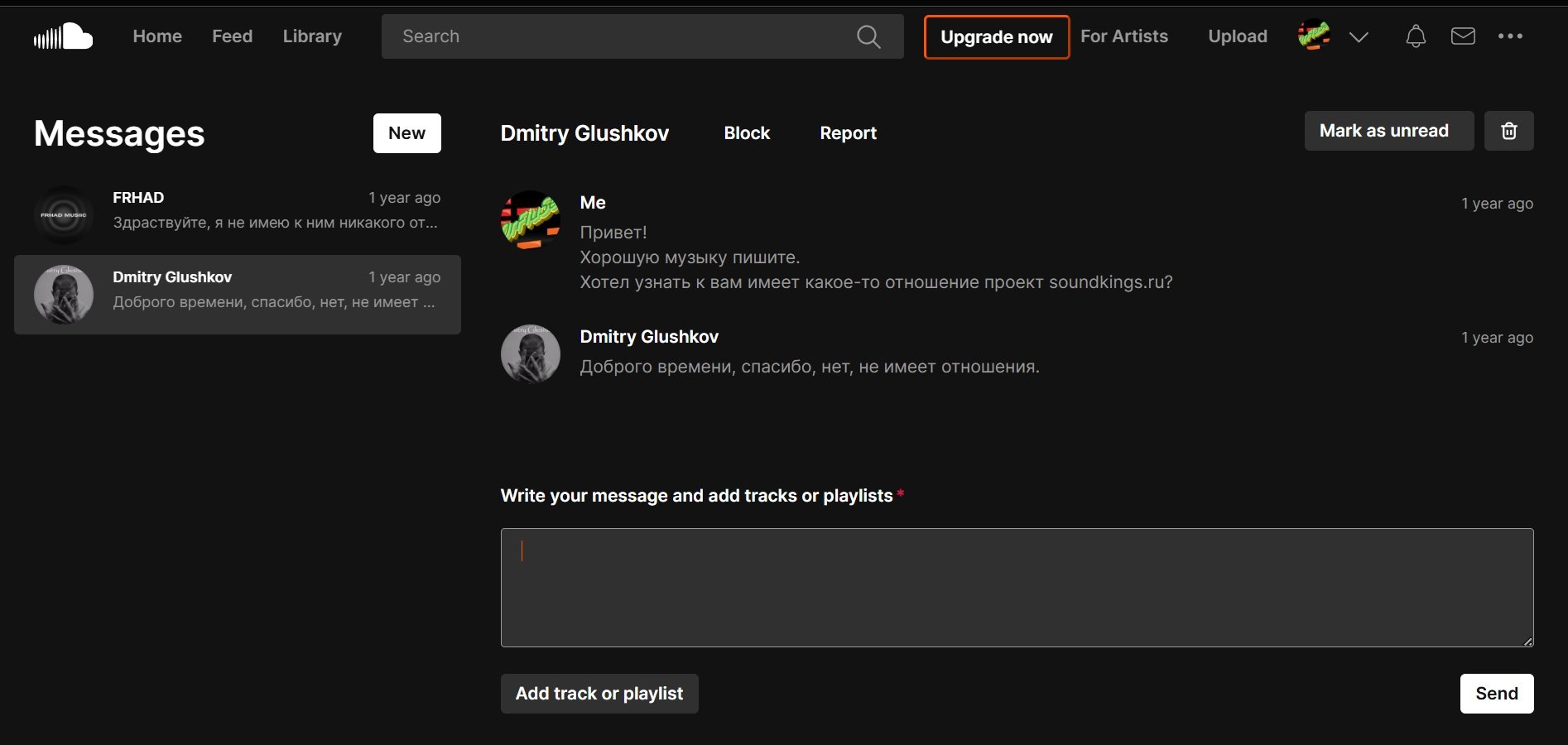Send the message
Image resolution: width=1568 pixels, height=745 pixels.
[1497, 694]
